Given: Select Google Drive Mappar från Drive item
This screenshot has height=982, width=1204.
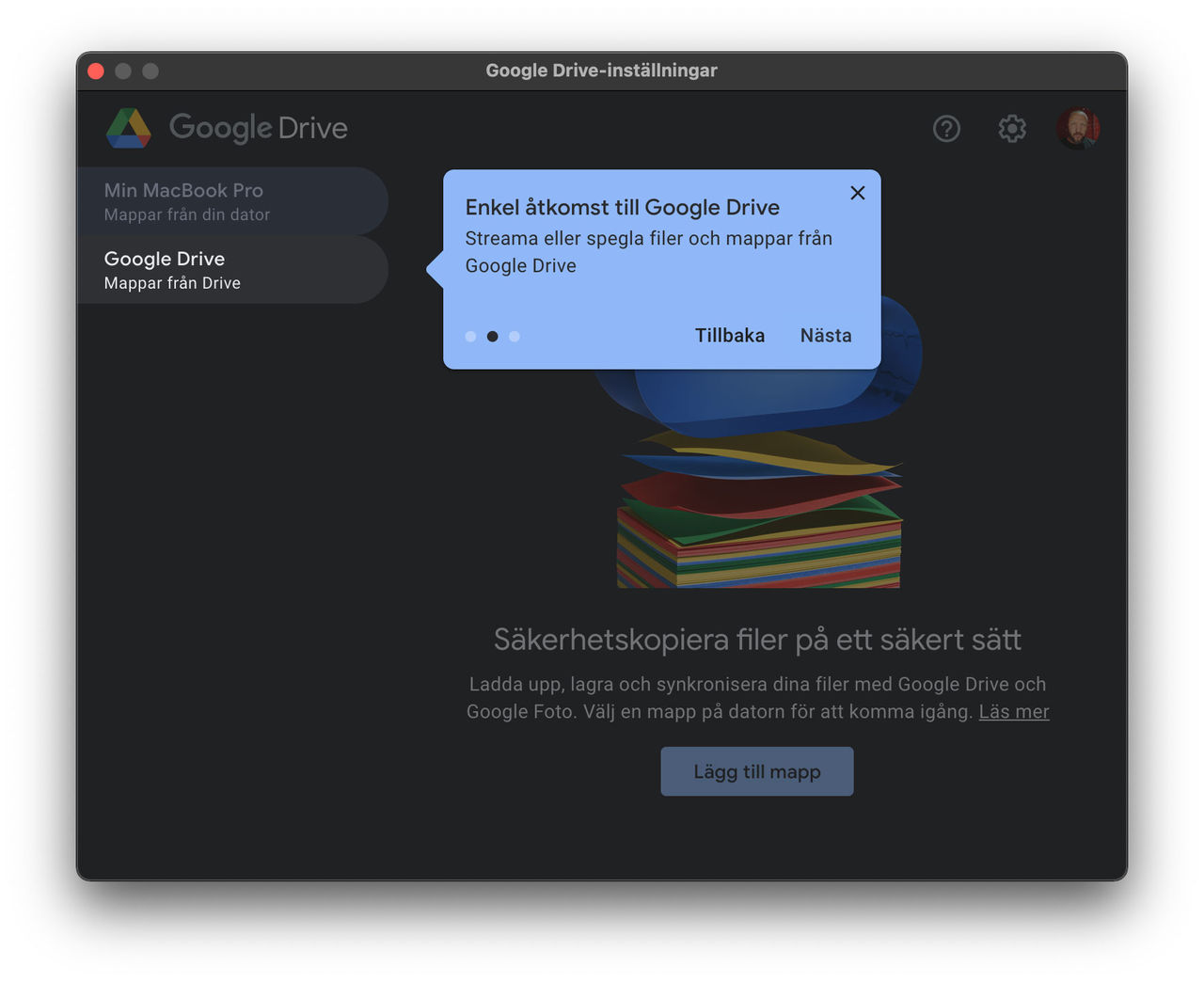Looking at the screenshot, I should [x=232, y=270].
